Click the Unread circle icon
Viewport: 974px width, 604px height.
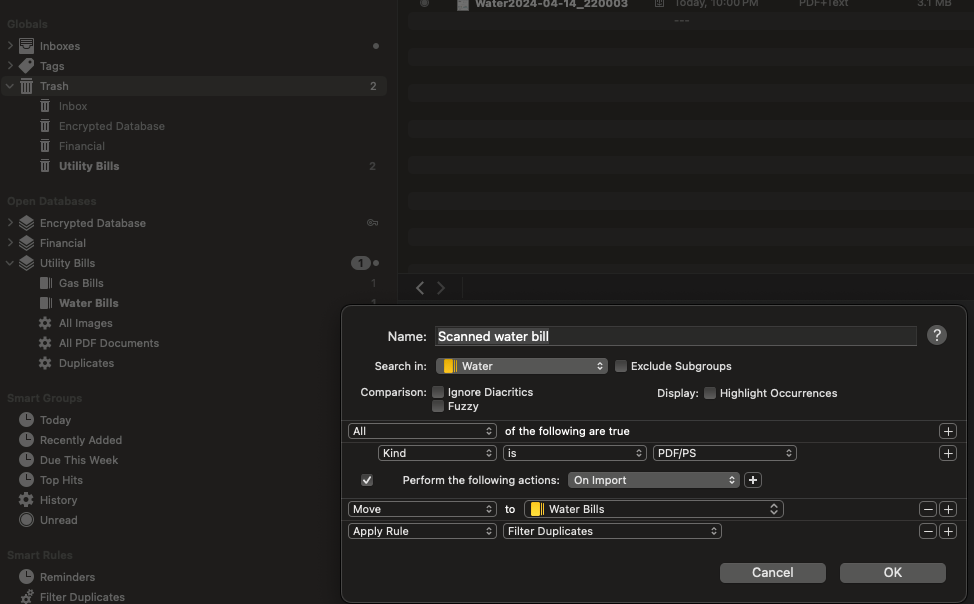pyautogui.click(x=26, y=519)
